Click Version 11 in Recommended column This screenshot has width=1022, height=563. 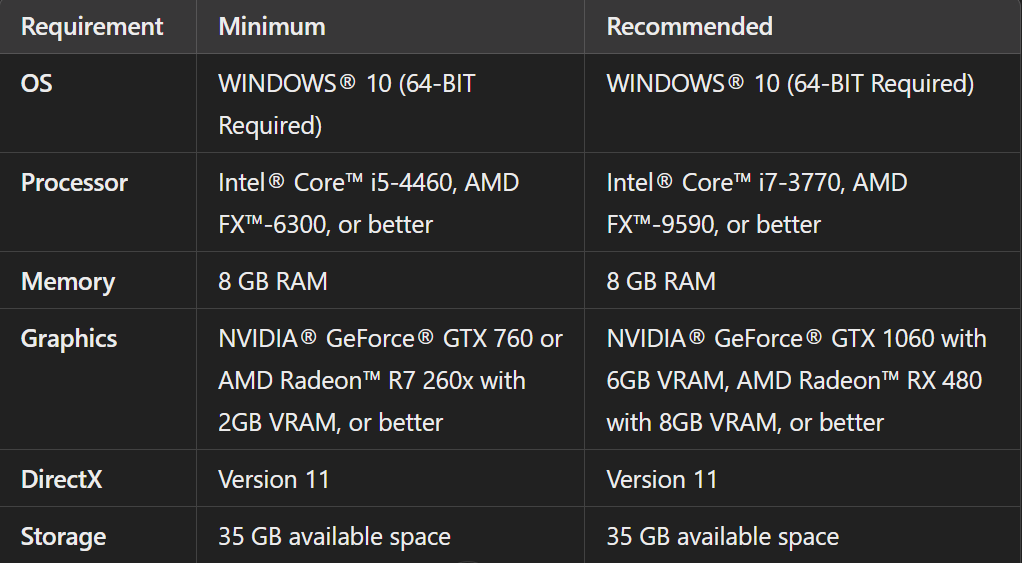click(662, 479)
